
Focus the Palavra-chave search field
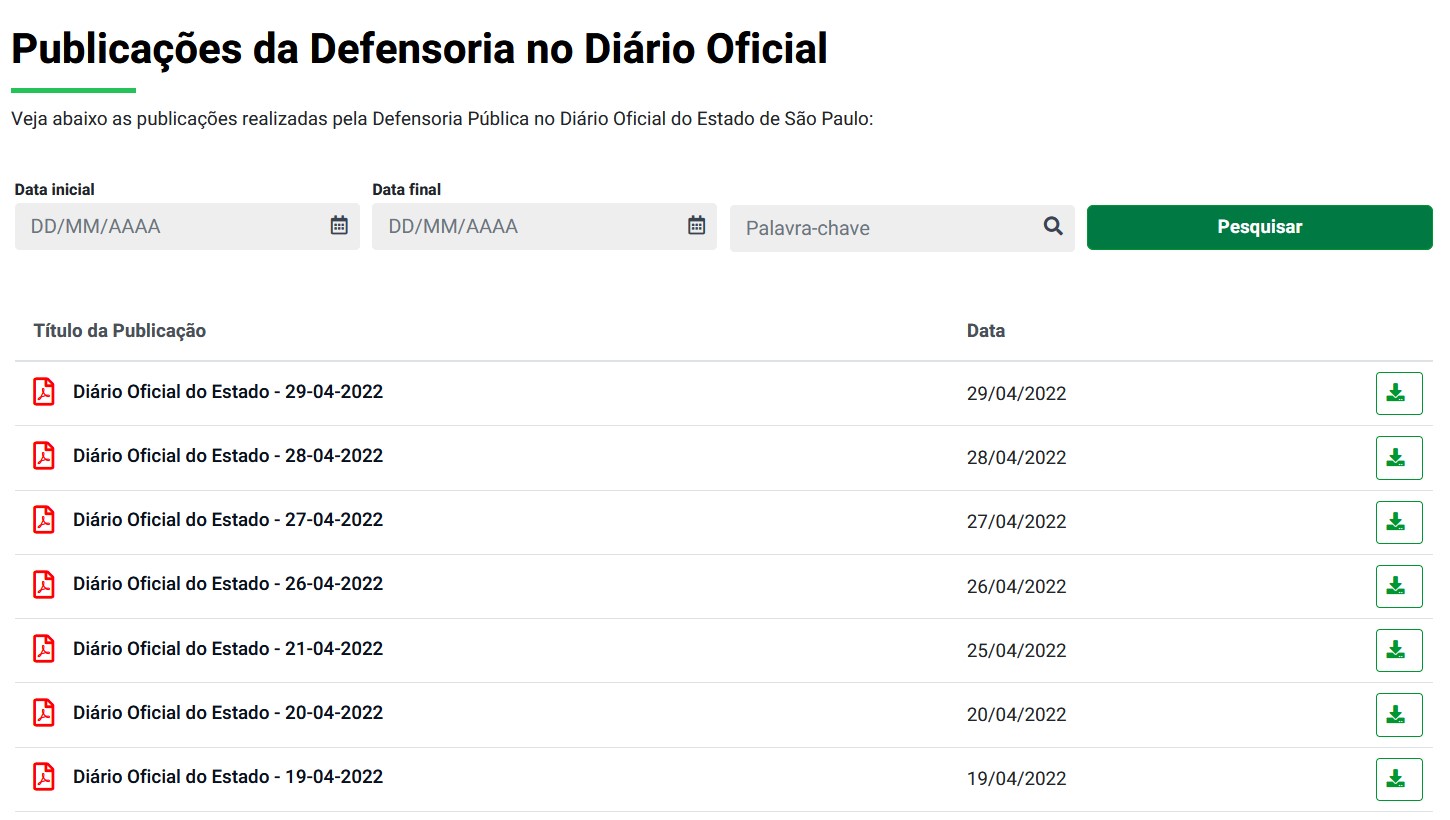pos(902,228)
